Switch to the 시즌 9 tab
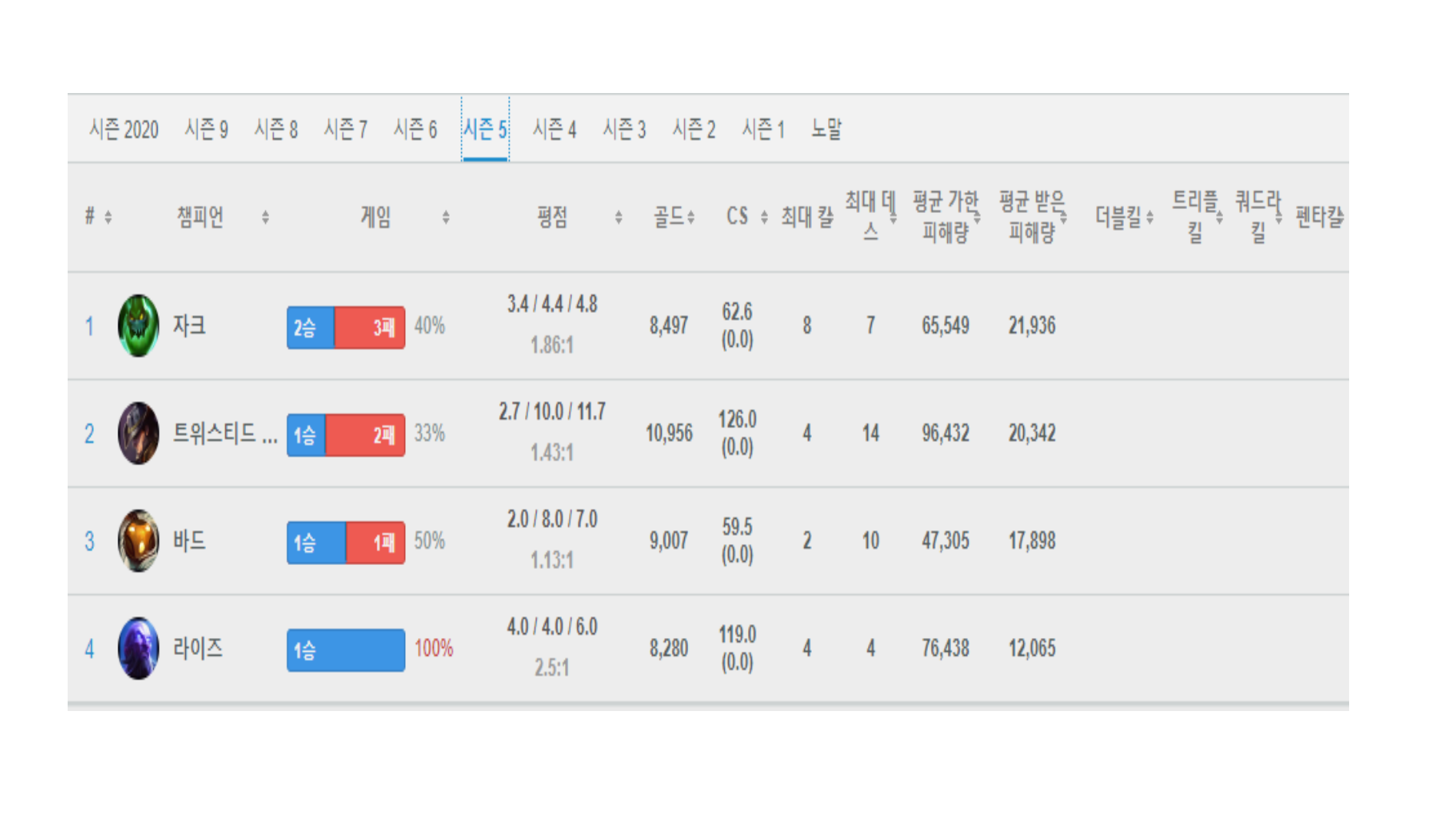 (206, 129)
